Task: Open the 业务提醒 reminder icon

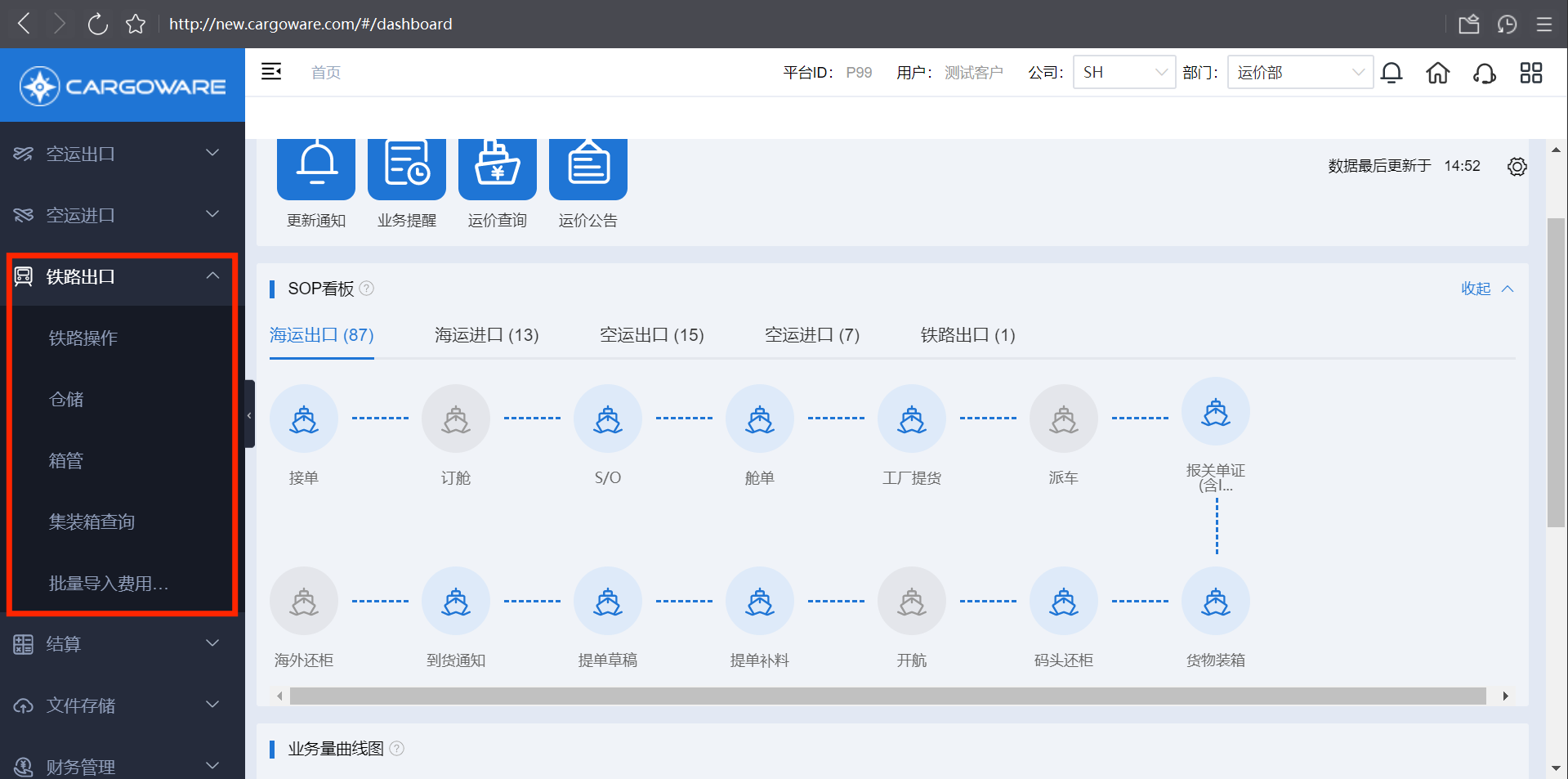Action: [x=406, y=168]
